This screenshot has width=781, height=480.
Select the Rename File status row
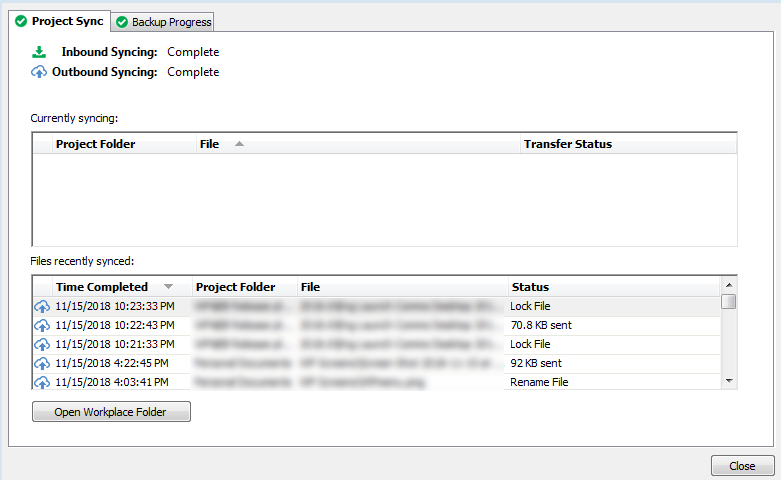tap(540, 382)
